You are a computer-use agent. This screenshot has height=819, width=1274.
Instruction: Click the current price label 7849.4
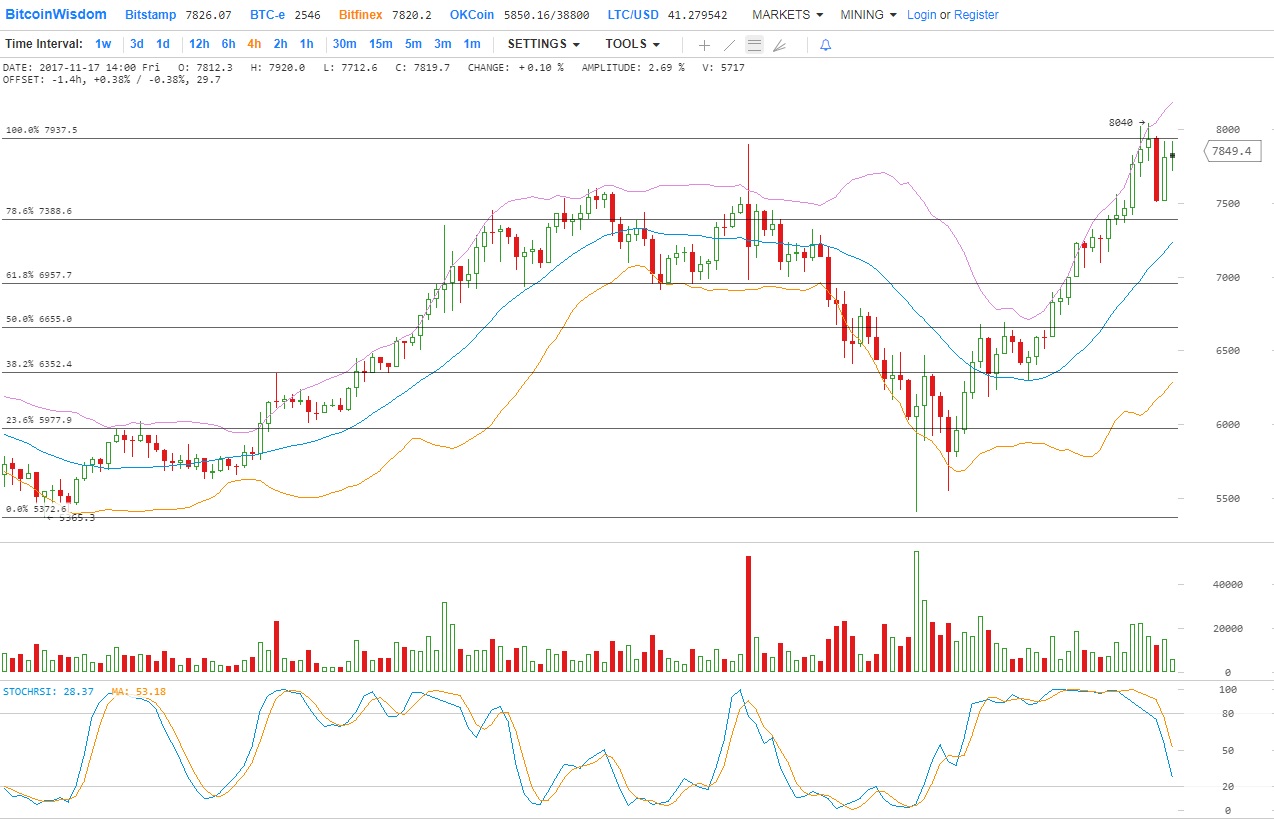[x=1235, y=152]
